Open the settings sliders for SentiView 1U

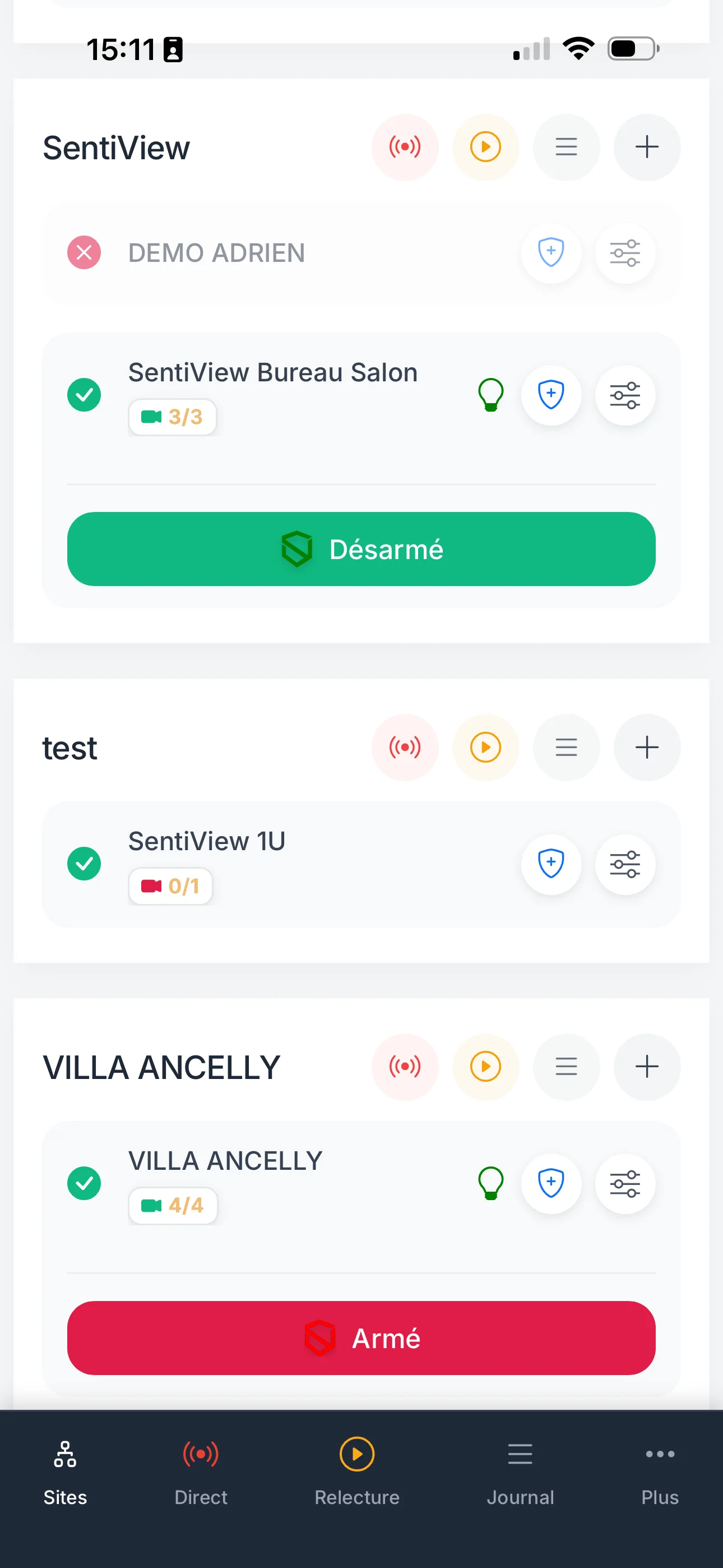[x=625, y=864]
